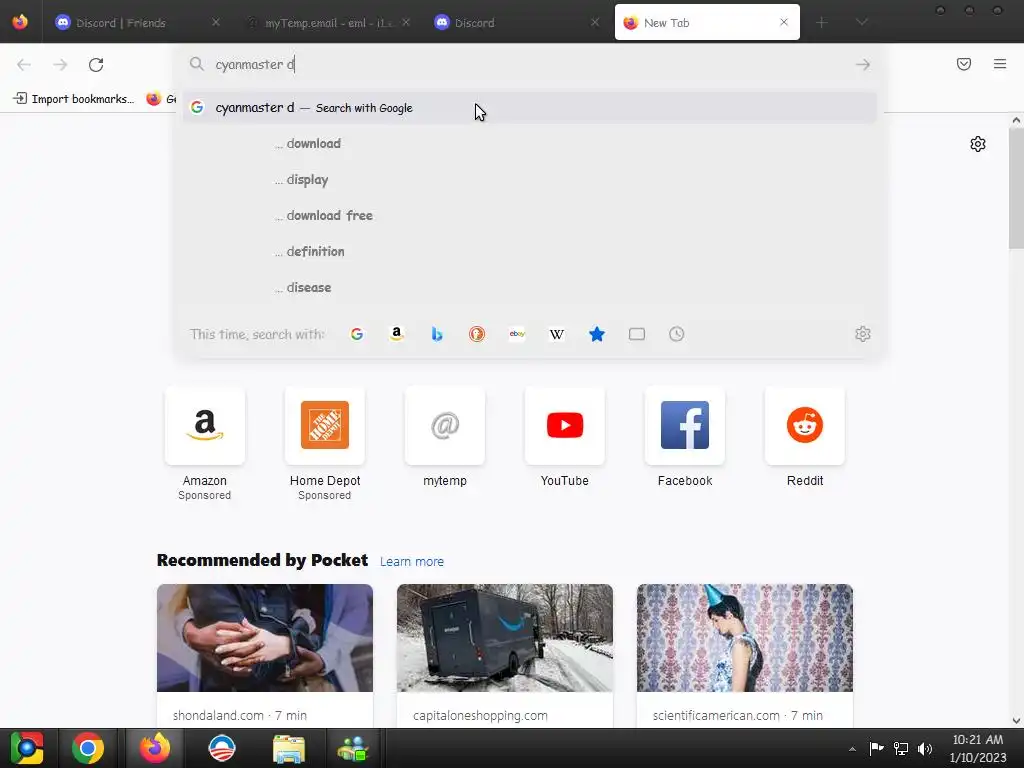Search this time with Bing icon
Screen dimensions: 1024x768
pos(437,334)
